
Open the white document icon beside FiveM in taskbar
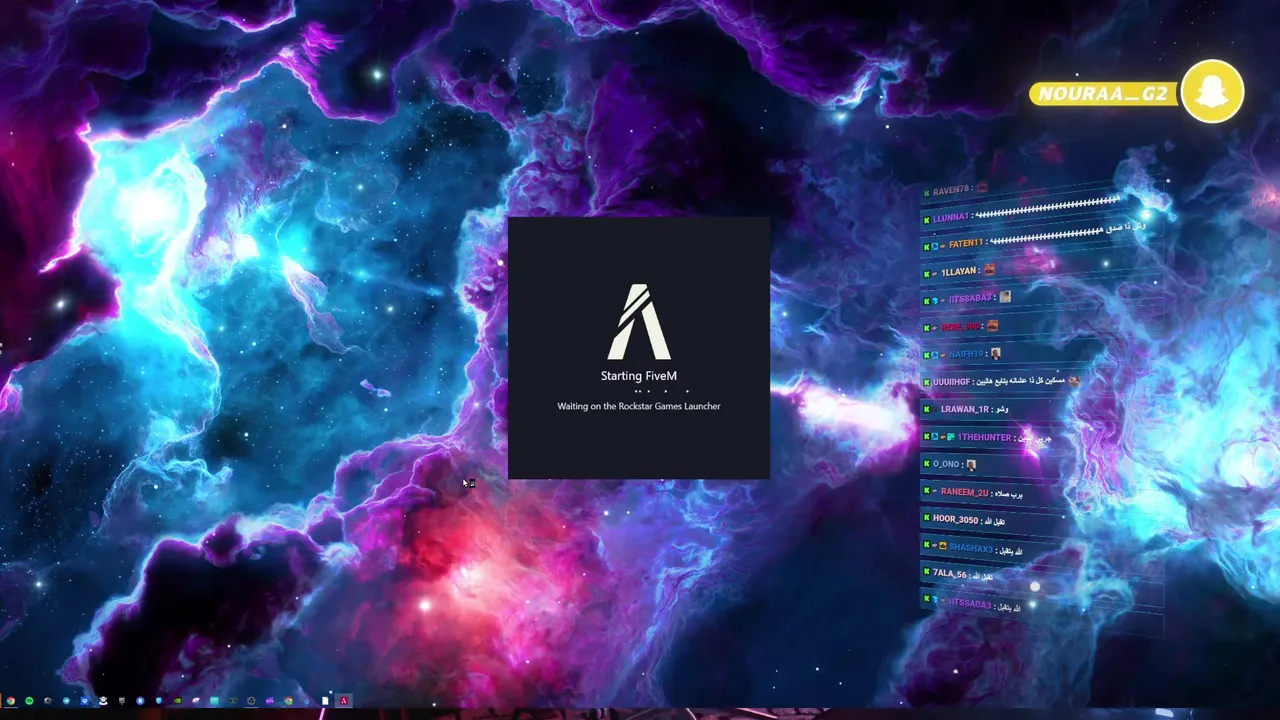pyautogui.click(x=325, y=701)
